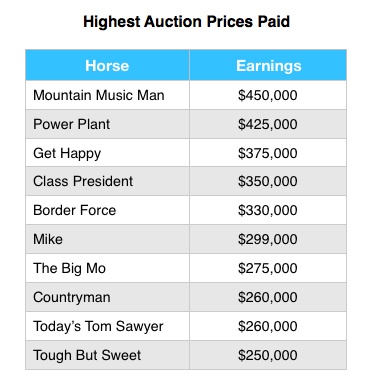Select the Mountain Music Man cell
366x390 pixels.
pyautogui.click(x=107, y=95)
